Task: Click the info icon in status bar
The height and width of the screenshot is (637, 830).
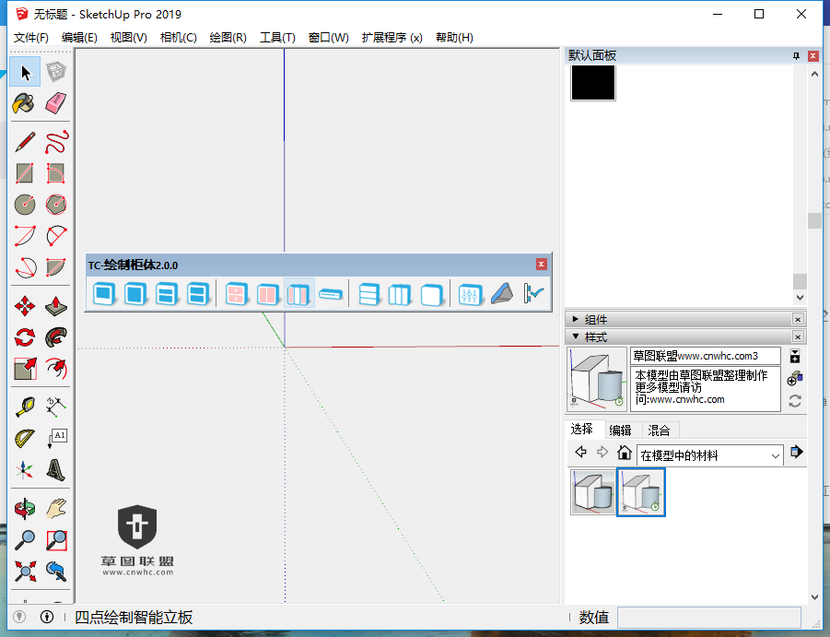Action: click(47, 617)
